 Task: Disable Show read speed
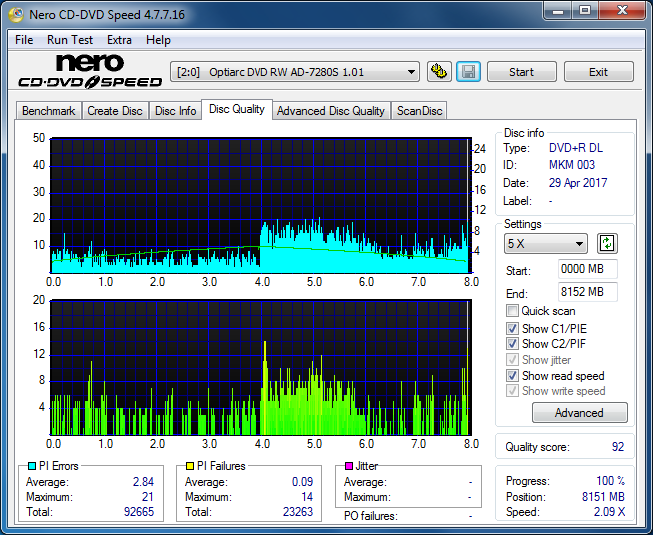[512, 376]
